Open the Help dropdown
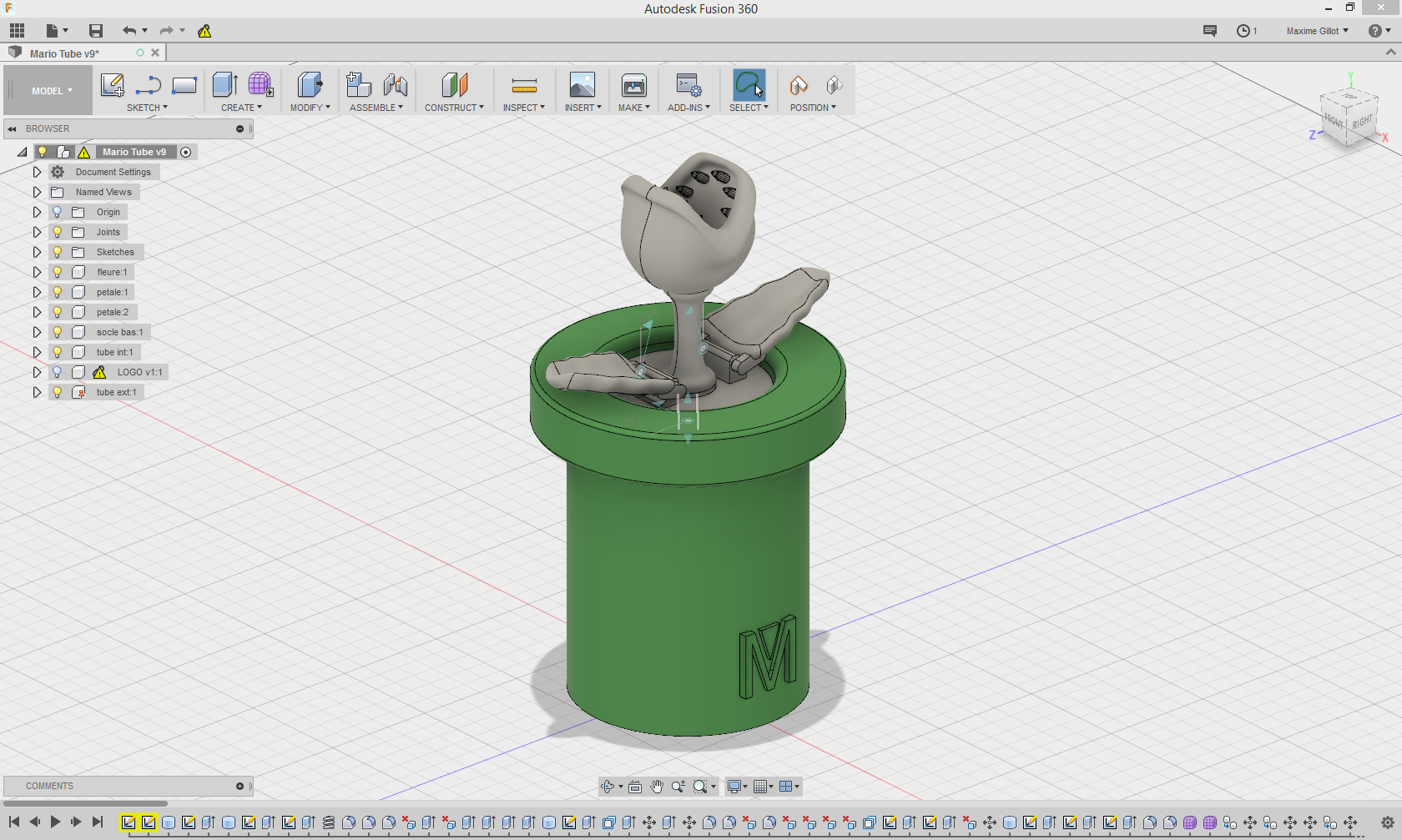The height and width of the screenshot is (840, 1402). pos(1379,31)
